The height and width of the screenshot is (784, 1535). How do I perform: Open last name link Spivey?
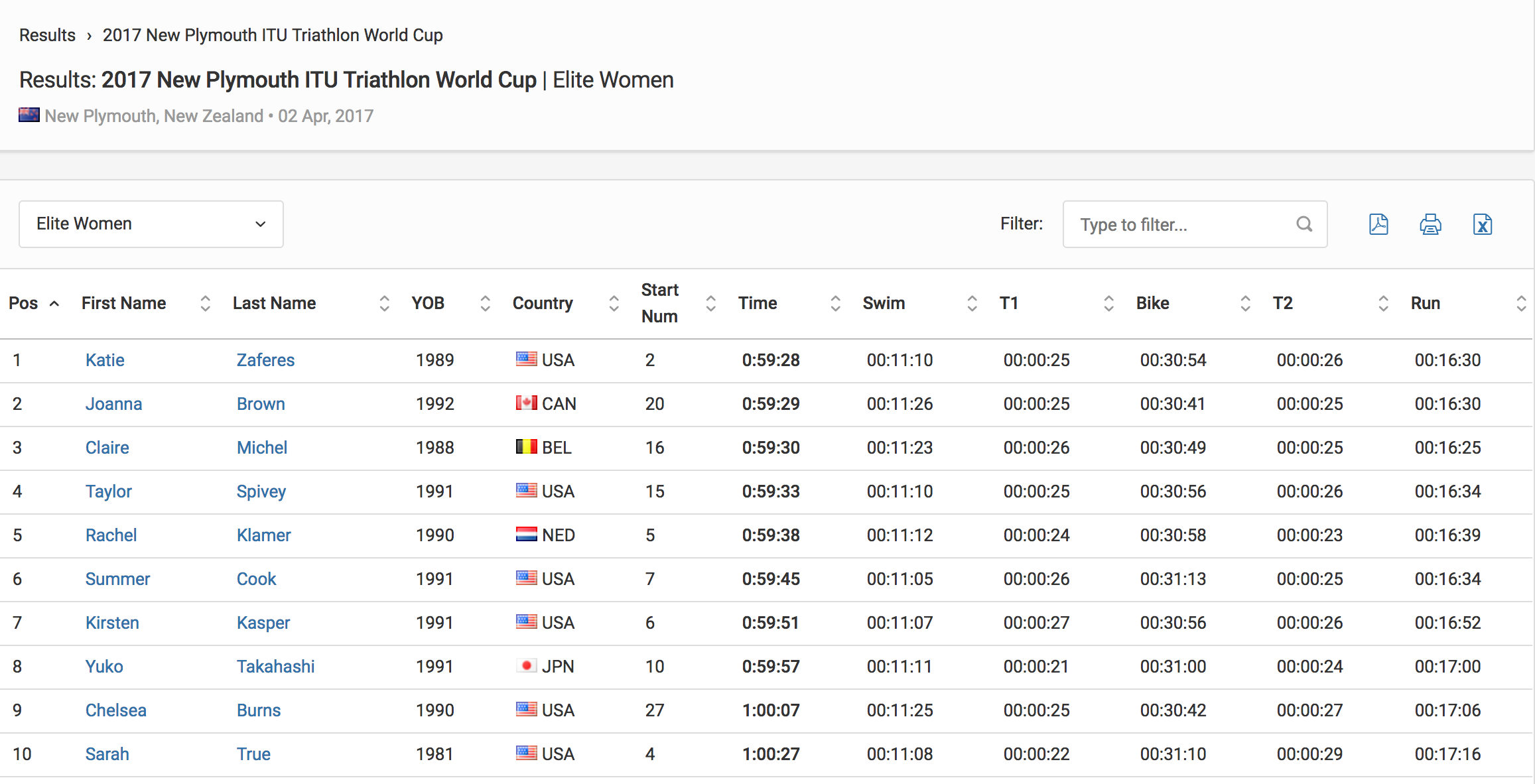(261, 491)
